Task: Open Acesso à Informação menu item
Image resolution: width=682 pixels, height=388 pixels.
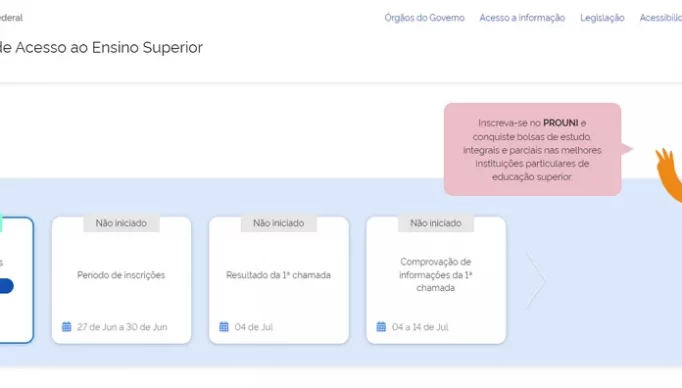Action: tap(522, 18)
